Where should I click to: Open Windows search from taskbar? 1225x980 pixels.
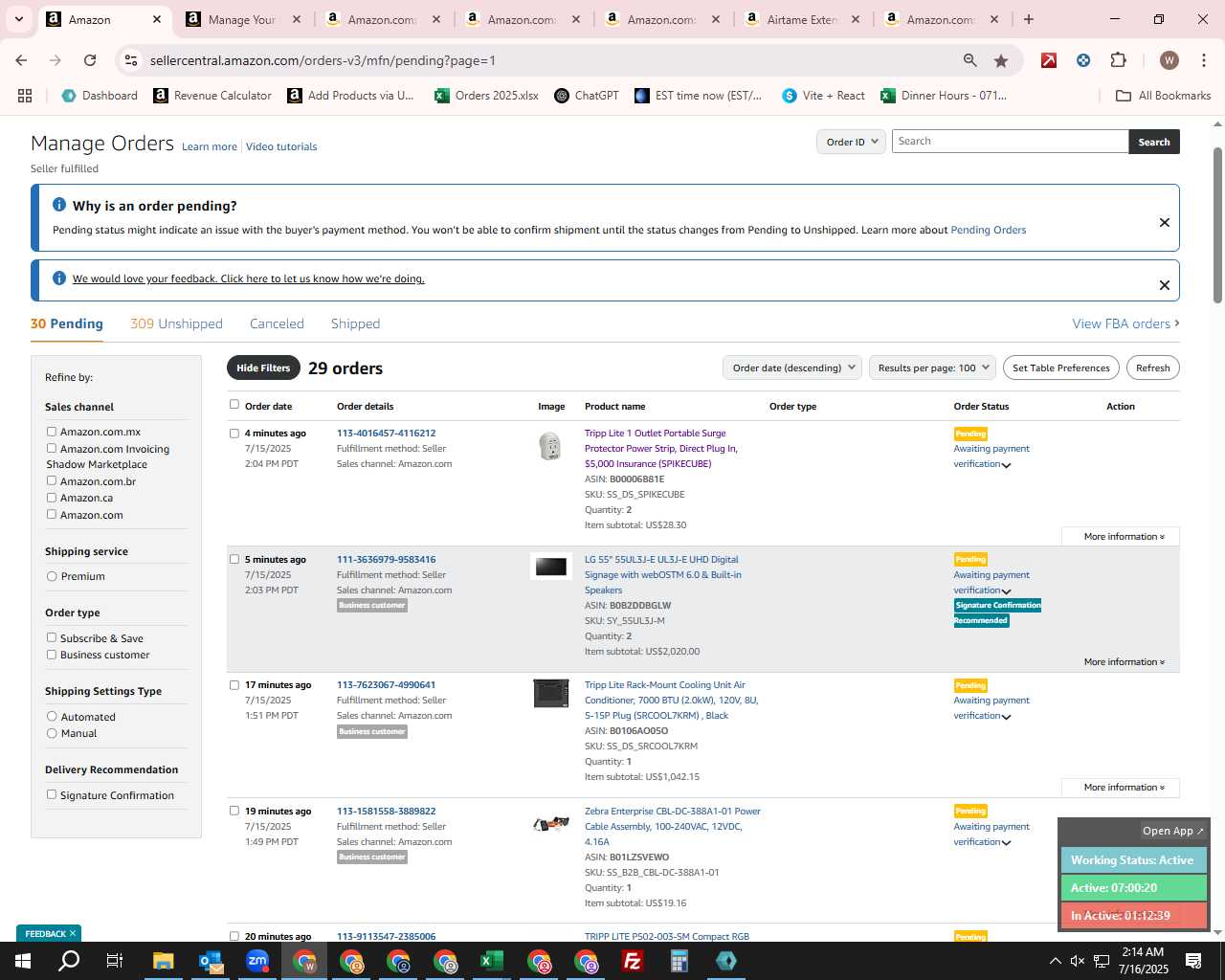pyautogui.click(x=69, y=961)
